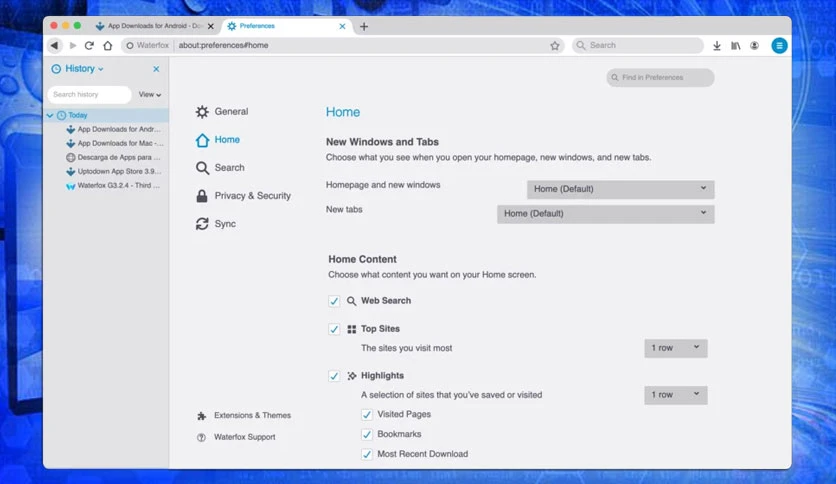Open the home page via house icon
836x484 pixels.
(108, 45)
